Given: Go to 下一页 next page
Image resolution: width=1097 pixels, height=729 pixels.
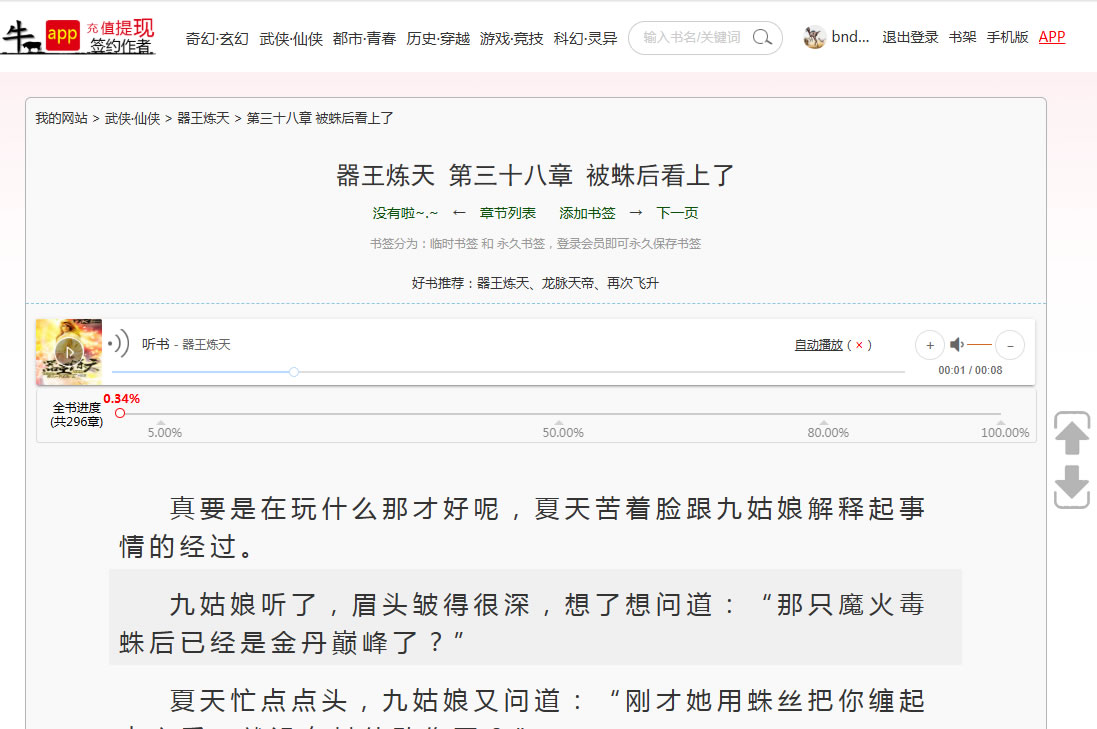Looking at the screenshot, I should coord(677,213).
